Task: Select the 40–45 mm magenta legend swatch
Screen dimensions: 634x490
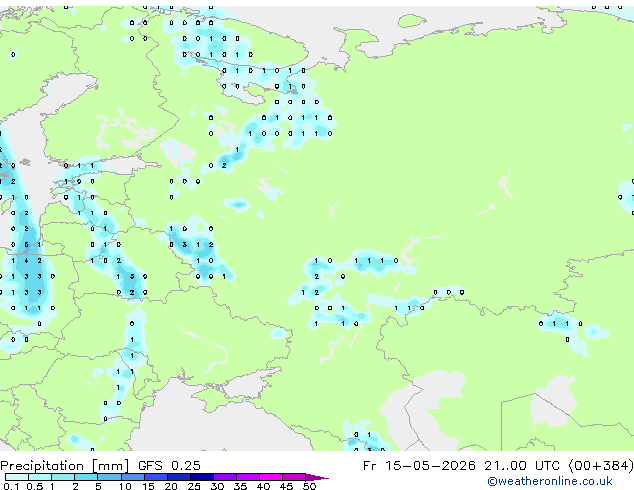Action: [x=271, y=477]
